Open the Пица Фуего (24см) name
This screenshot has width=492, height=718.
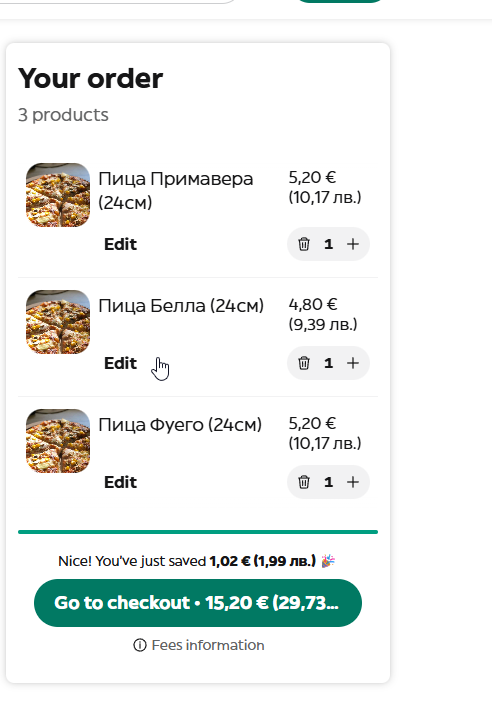[180, 424]
